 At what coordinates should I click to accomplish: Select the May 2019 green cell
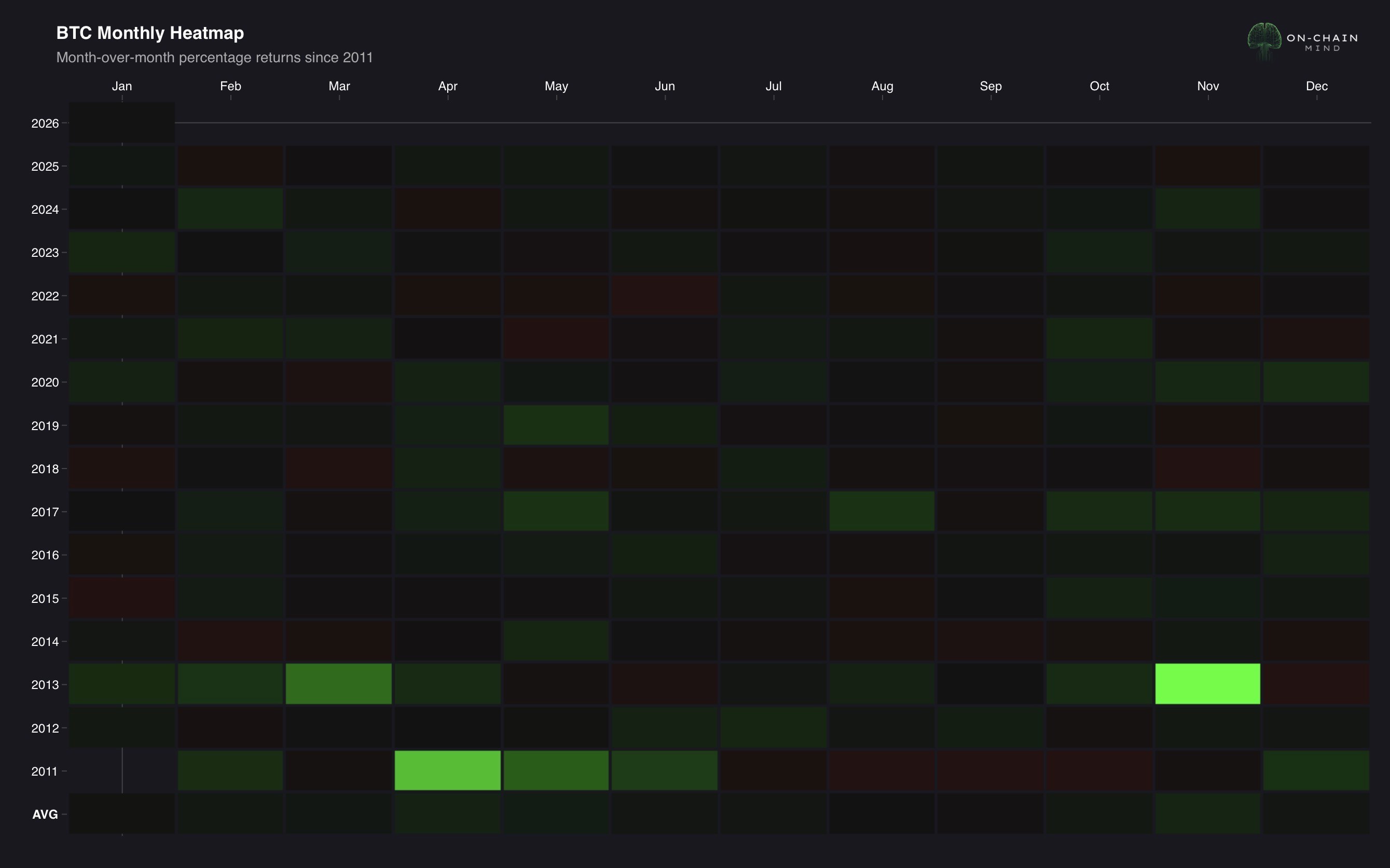(556, 425)
